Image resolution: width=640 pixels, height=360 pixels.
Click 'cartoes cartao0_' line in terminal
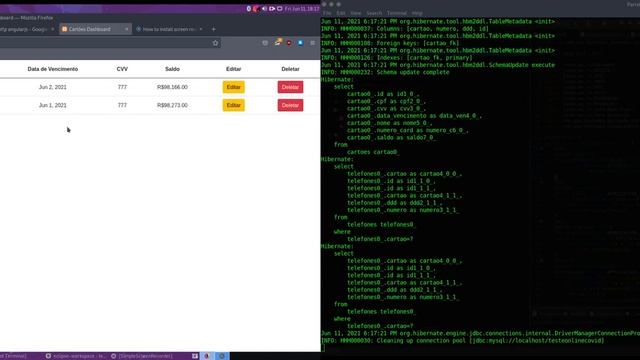(373, 152)
